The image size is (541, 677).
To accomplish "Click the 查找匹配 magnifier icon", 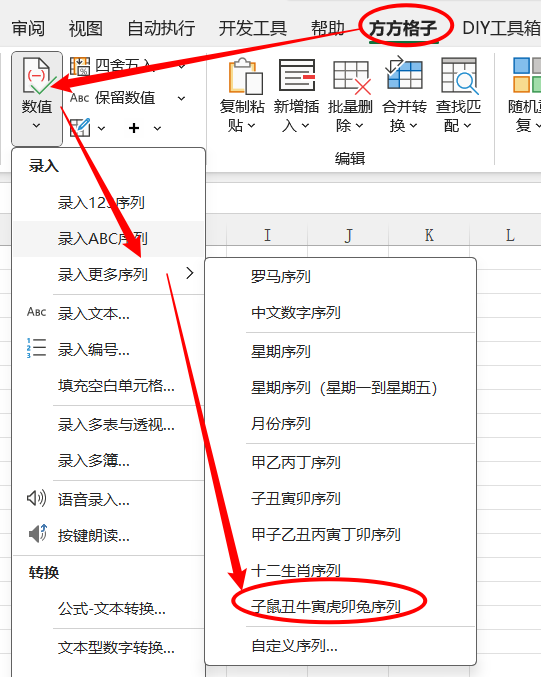I will [x=459, y=76].
